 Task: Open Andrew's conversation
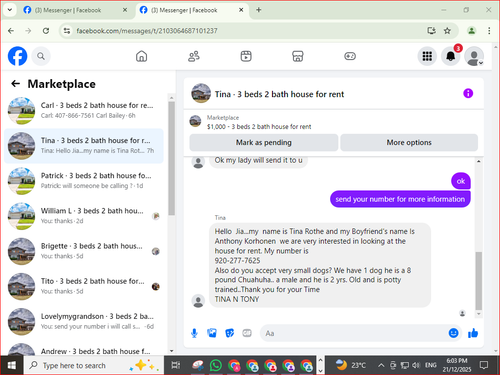pyautogui.click(x=84, y=349)
